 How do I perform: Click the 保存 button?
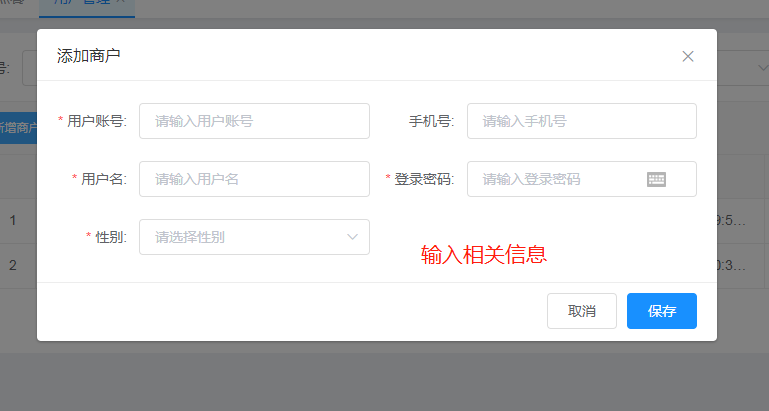tap(662, 311)
